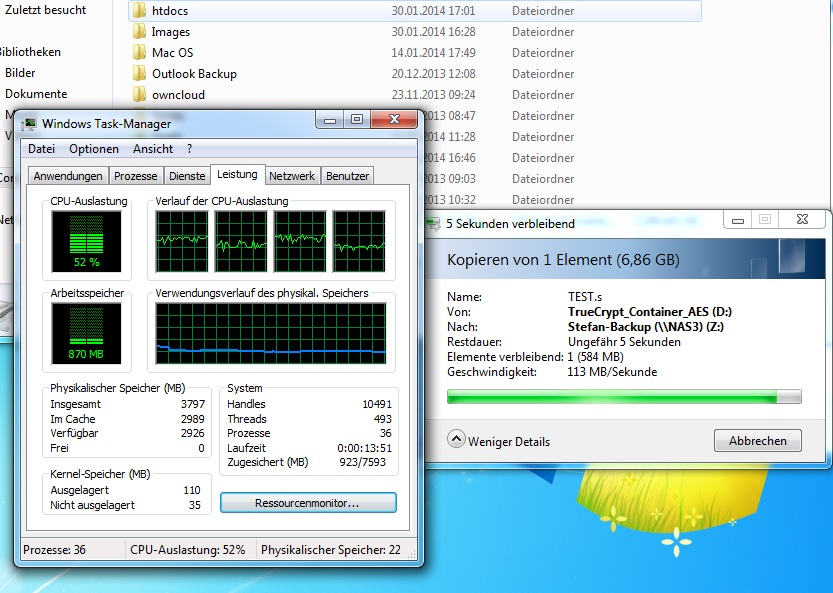Click the Zugesichert value 923/7593
Image resolution: width=833 pixels, height=593 pixels.
(x=363, y=462)
